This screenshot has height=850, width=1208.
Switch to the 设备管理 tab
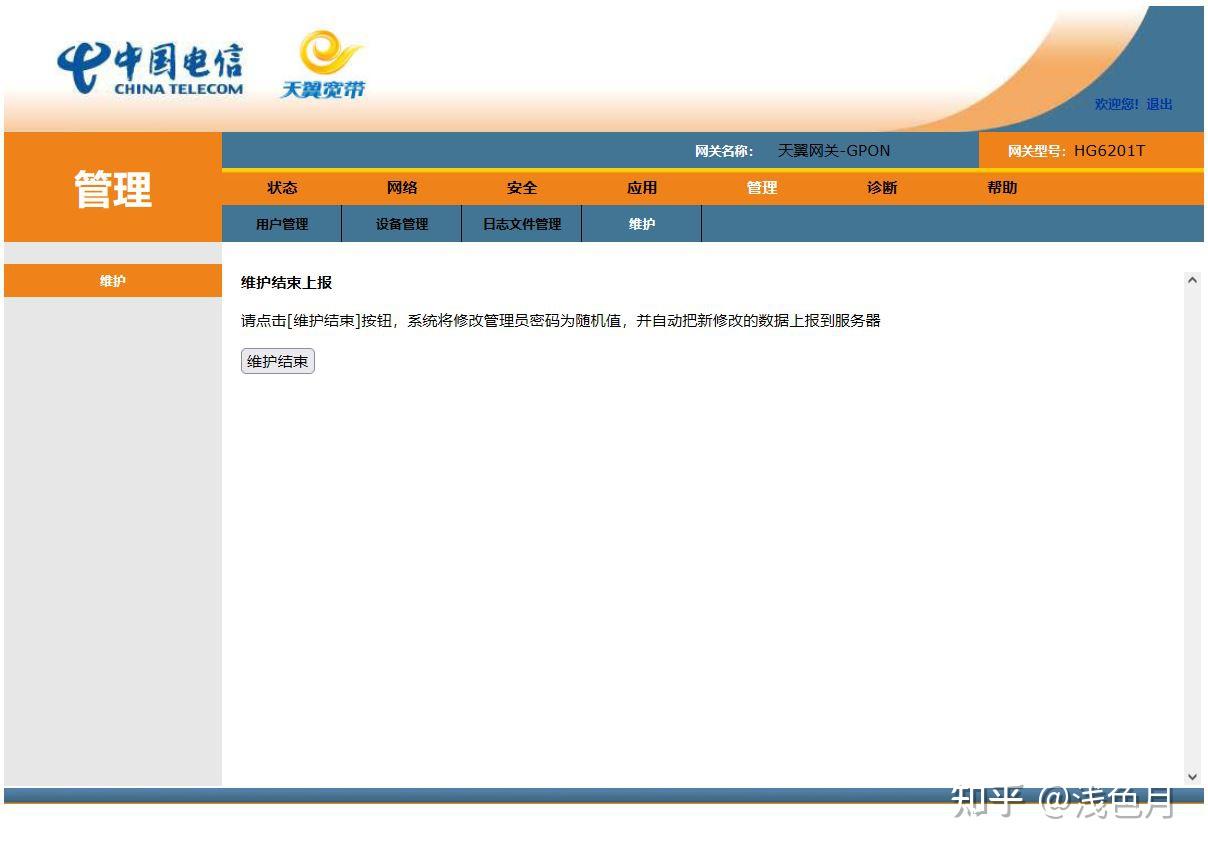[x=402, y=224]
